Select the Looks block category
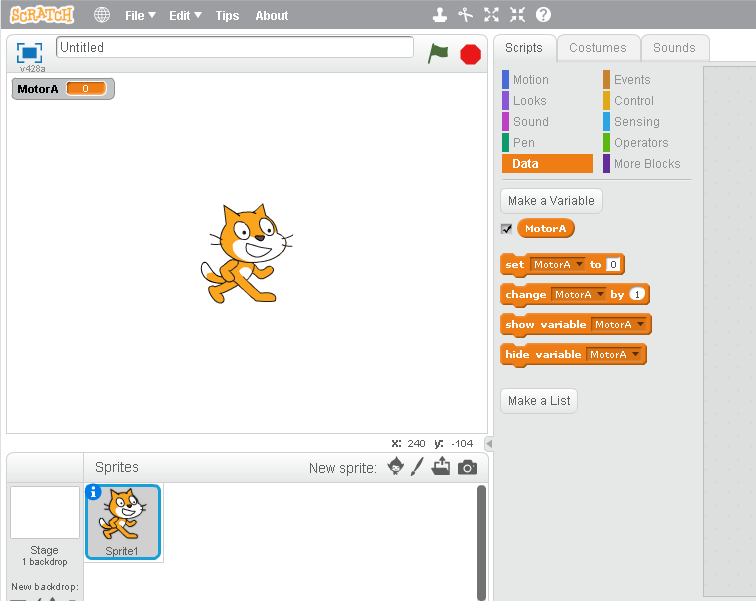This screenshot has height=601, width=756. point(529,101)
